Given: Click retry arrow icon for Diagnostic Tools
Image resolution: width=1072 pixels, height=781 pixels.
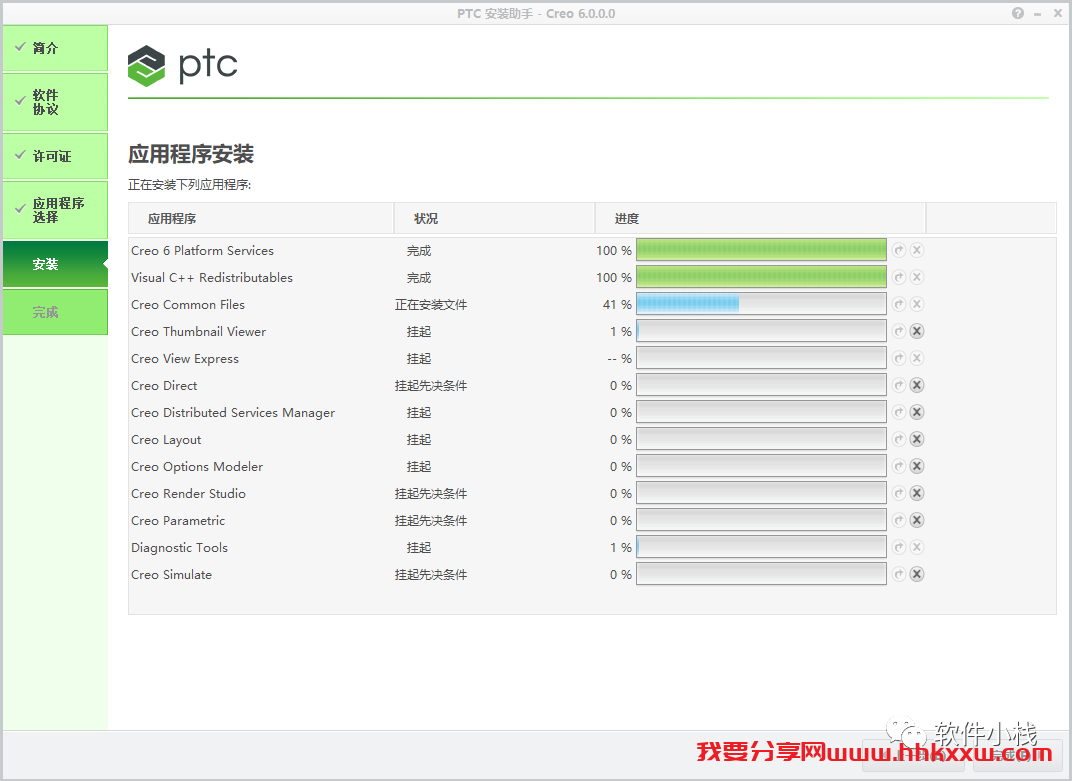Looking at the screenshot, I should pyautogui.click(x=899, y=547).
